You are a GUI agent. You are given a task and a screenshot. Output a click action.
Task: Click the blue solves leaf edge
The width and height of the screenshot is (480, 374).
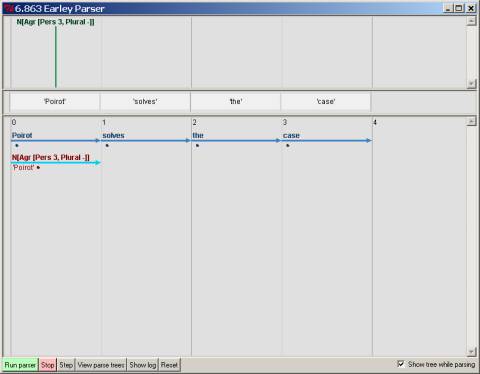pyautogui.click(x=146, y=141)
